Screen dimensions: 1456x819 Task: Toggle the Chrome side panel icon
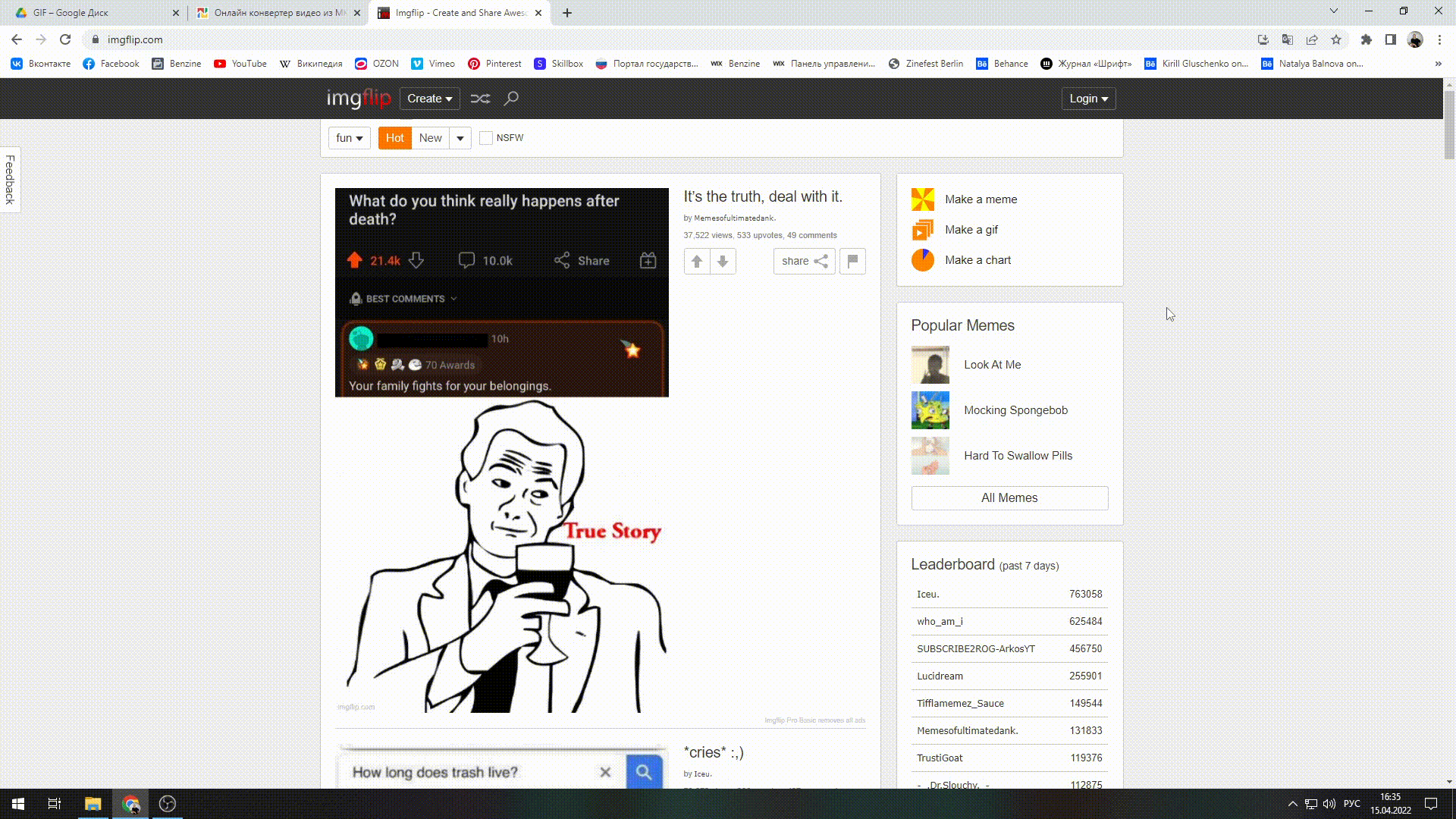(x=1391, y=39)
